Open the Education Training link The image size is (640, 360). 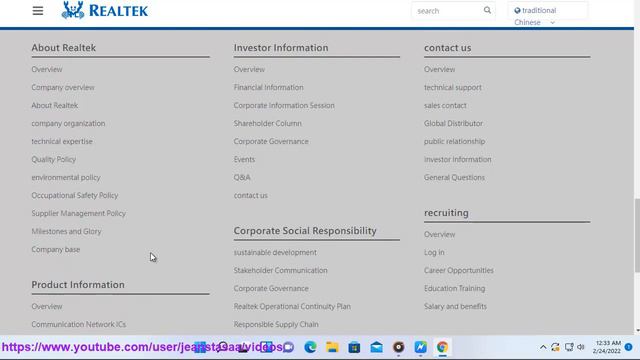click(455, 288)
